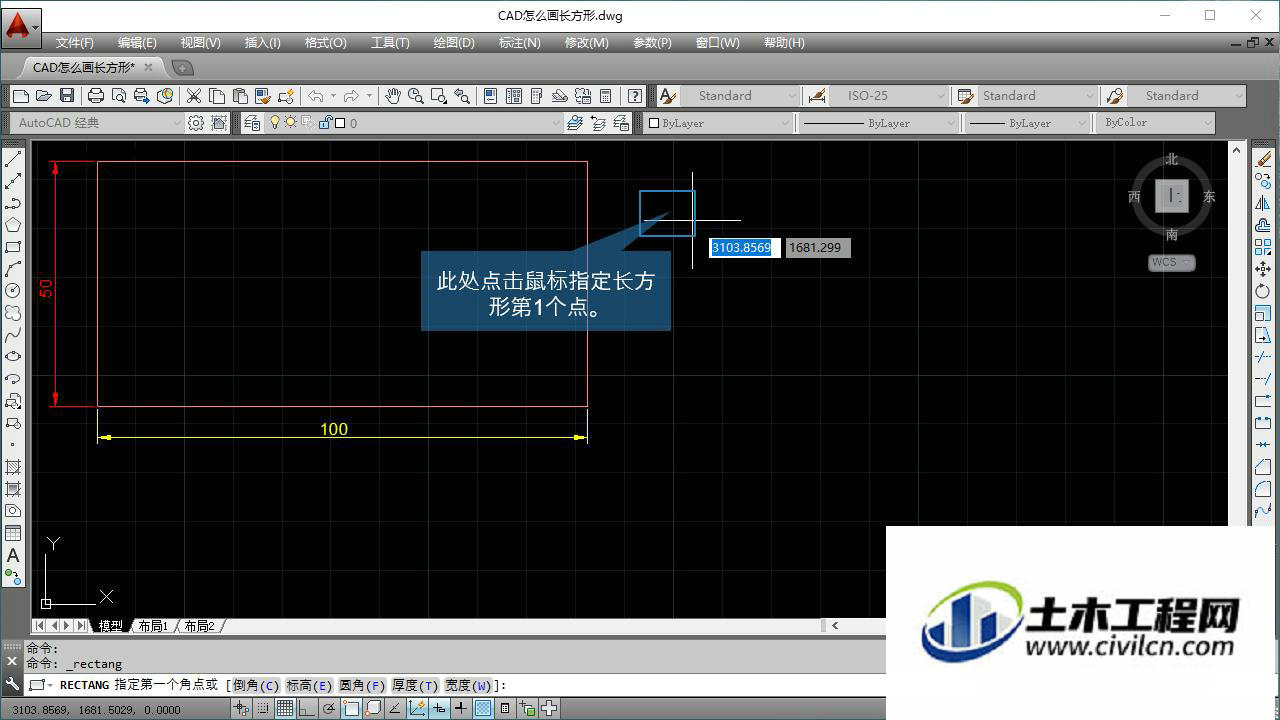Open the ByLayer color dropdown
Screen dimensions: 1280x720
click(719, 123)
